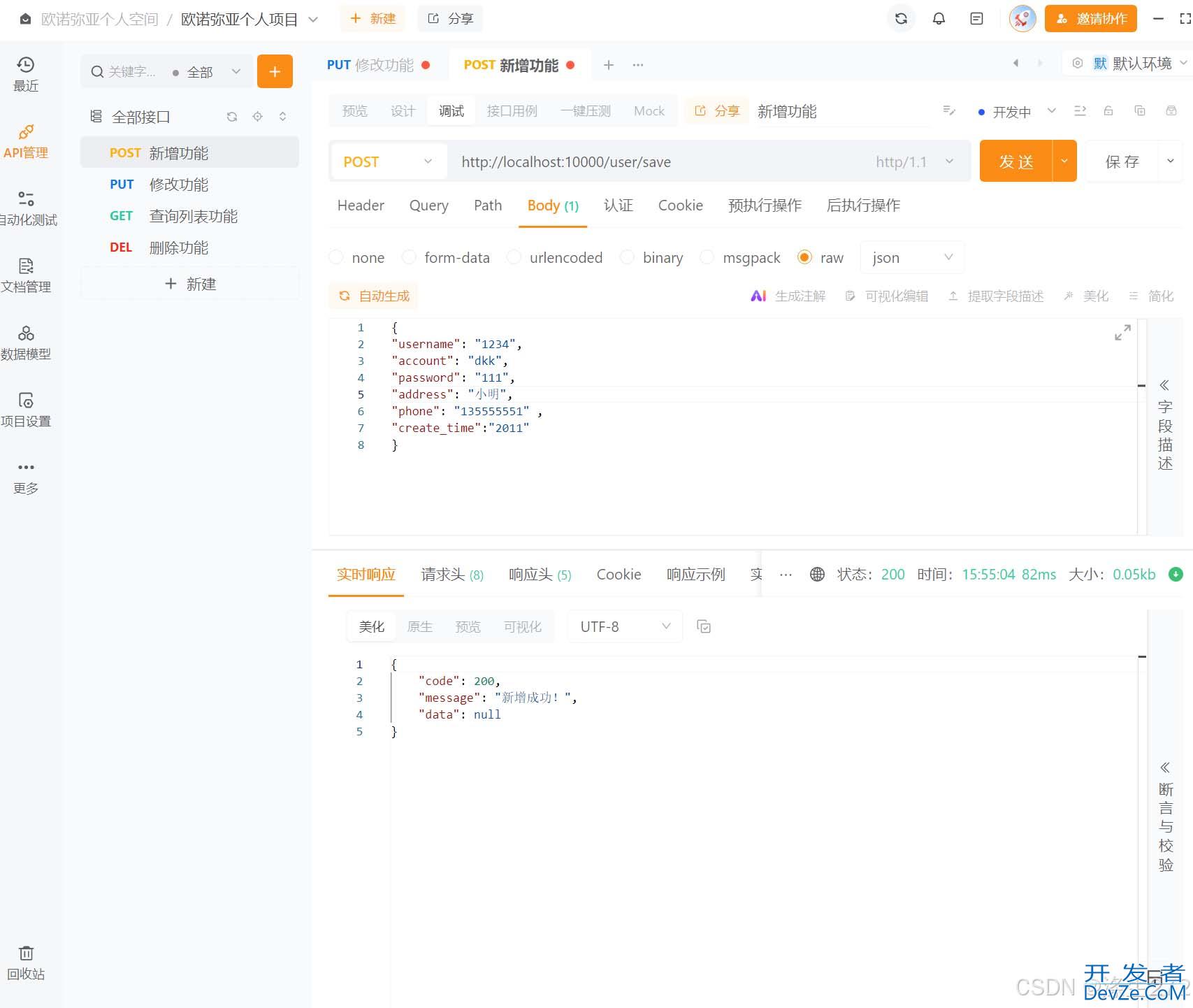Viewport: 1193px width, 1008px height.
Task: Open the 最近 recent history sidebar item
Action: (26, 74)
